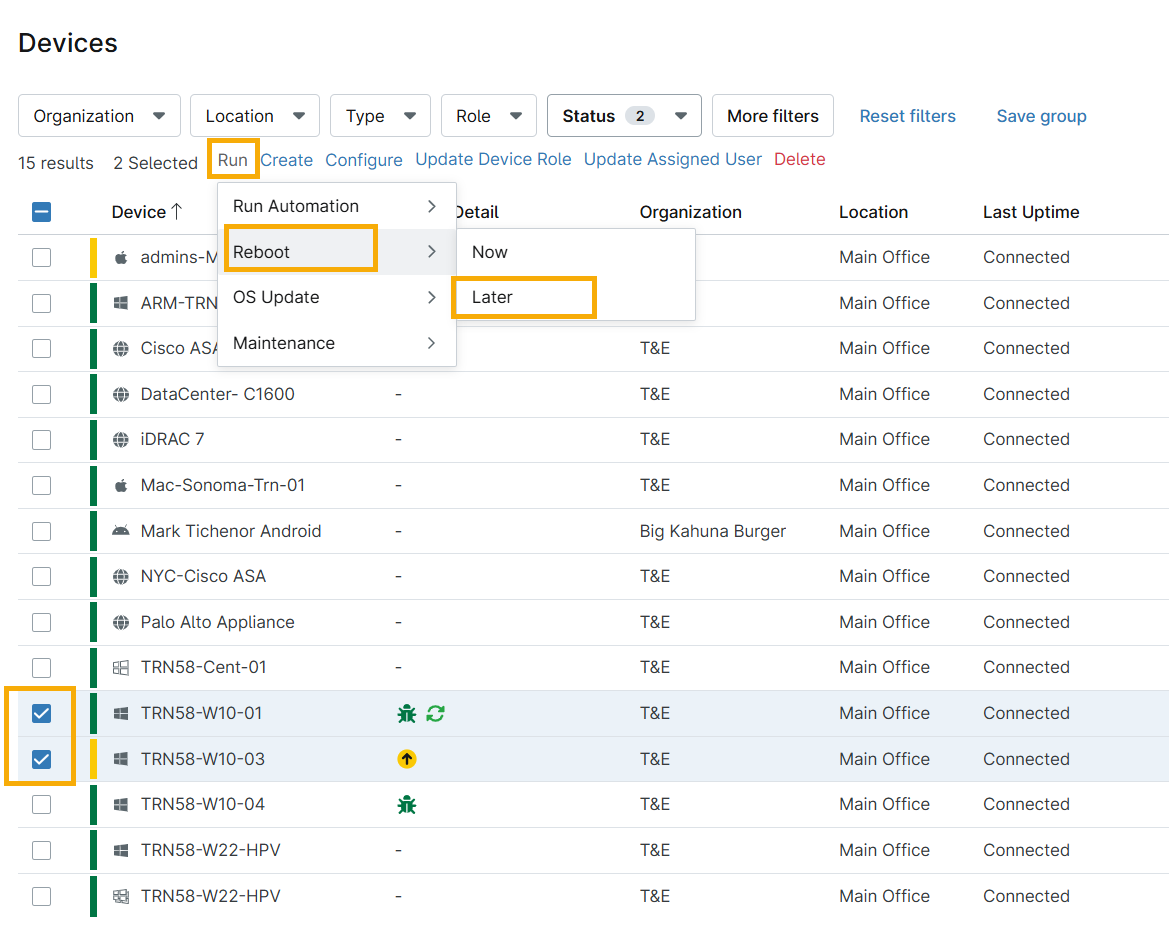The width and height of the screenshot is (1169, 942).
Task: Click the Apple icon beside Mac-Sonoma-Trn-01
Action: pyautogui.click(x=121, y=485)
